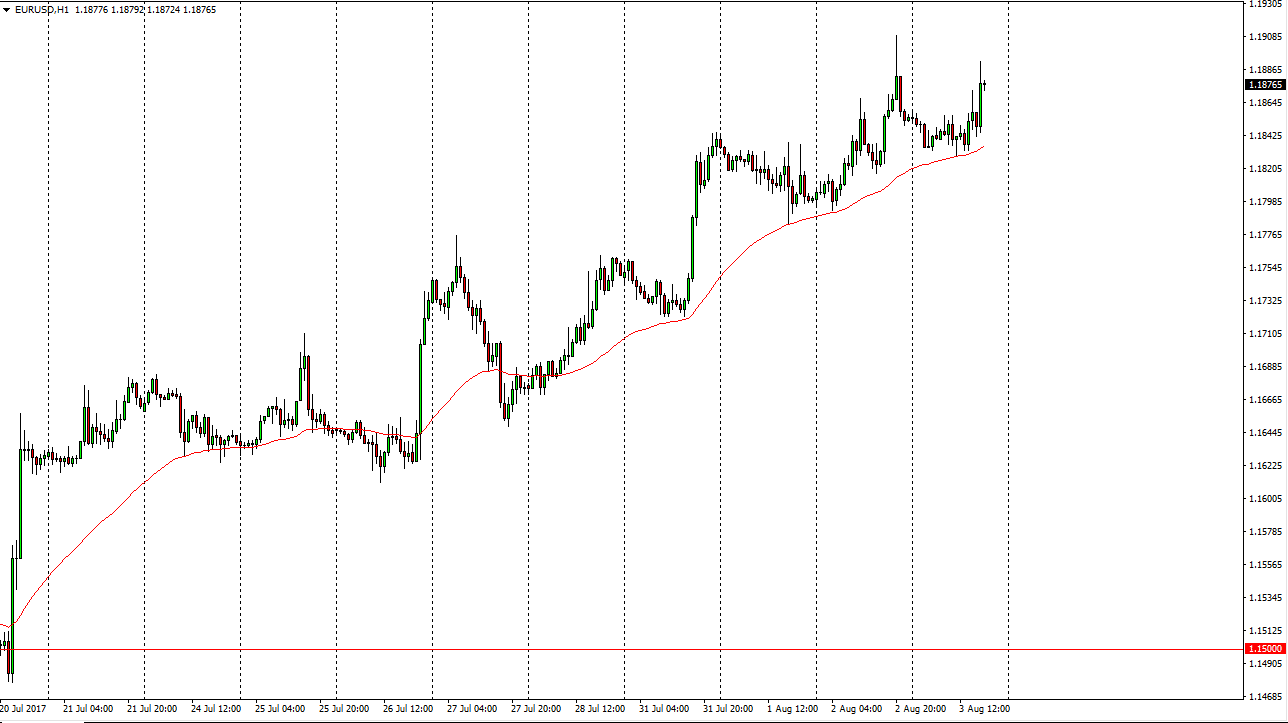Click the 1.17105 price scale label

(1266, 334)
